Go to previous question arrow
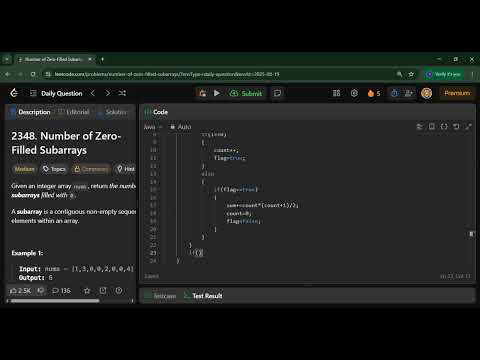 point(93,93)
